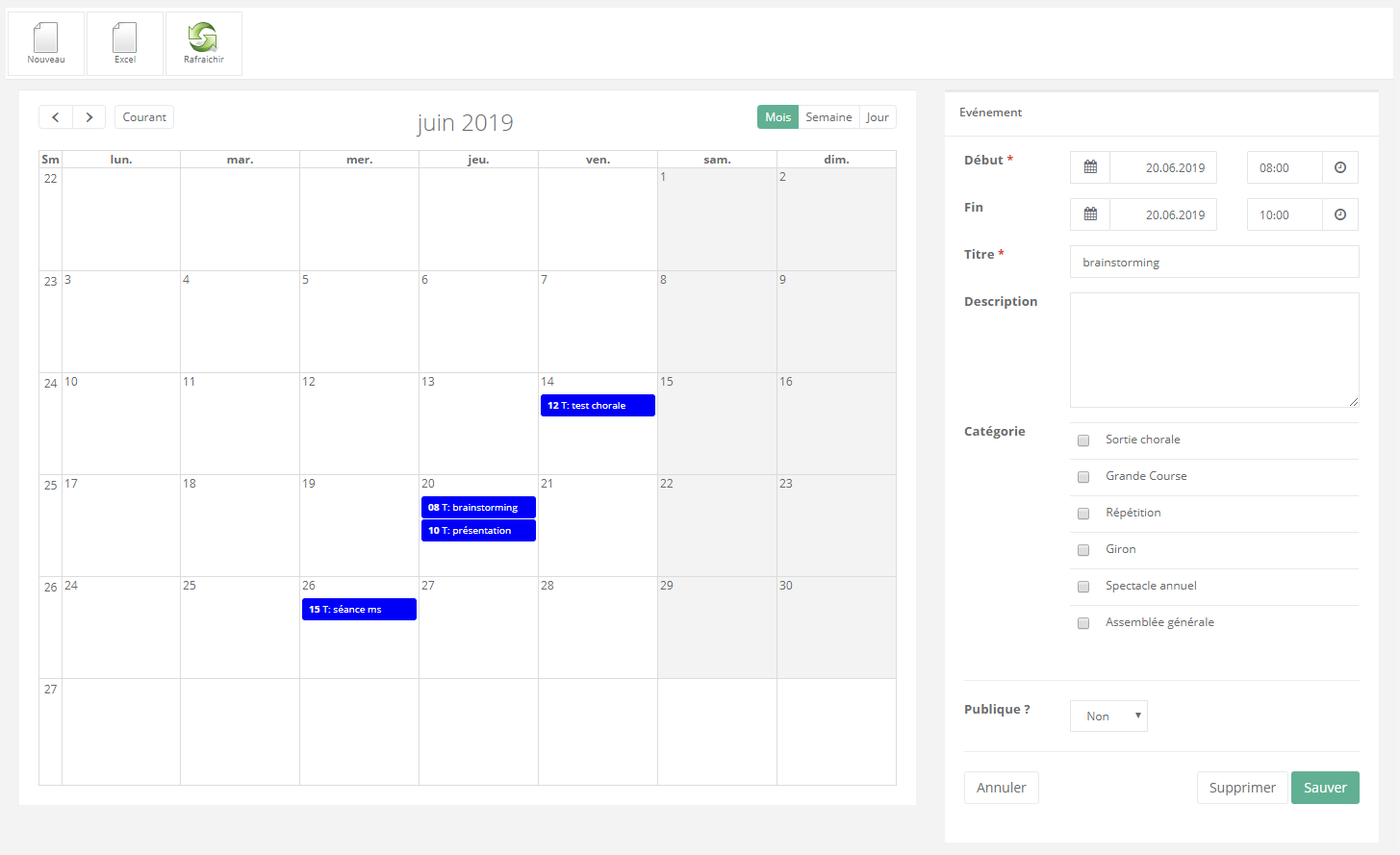Go to next month with right arrow

click(89, 117)
